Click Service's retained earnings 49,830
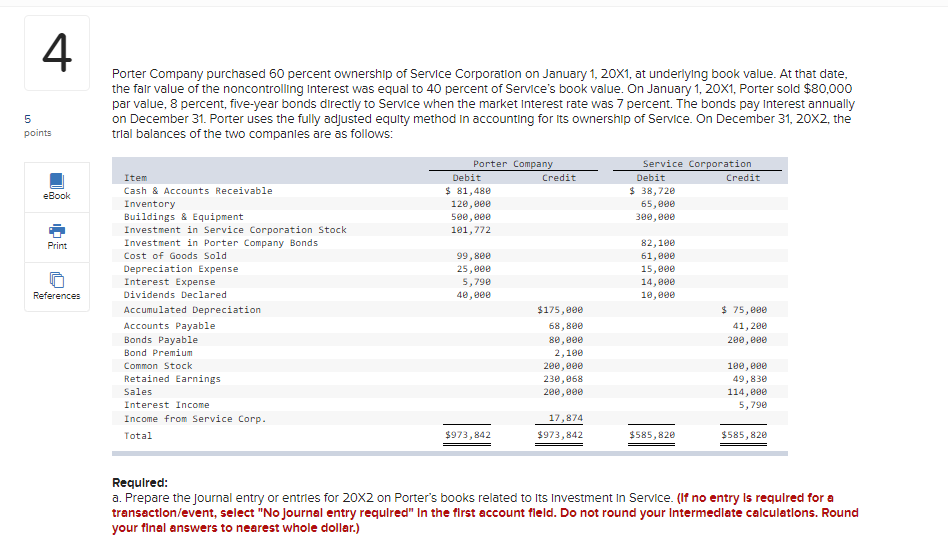This screenshot has height=551, width=948. pos(750,379)
